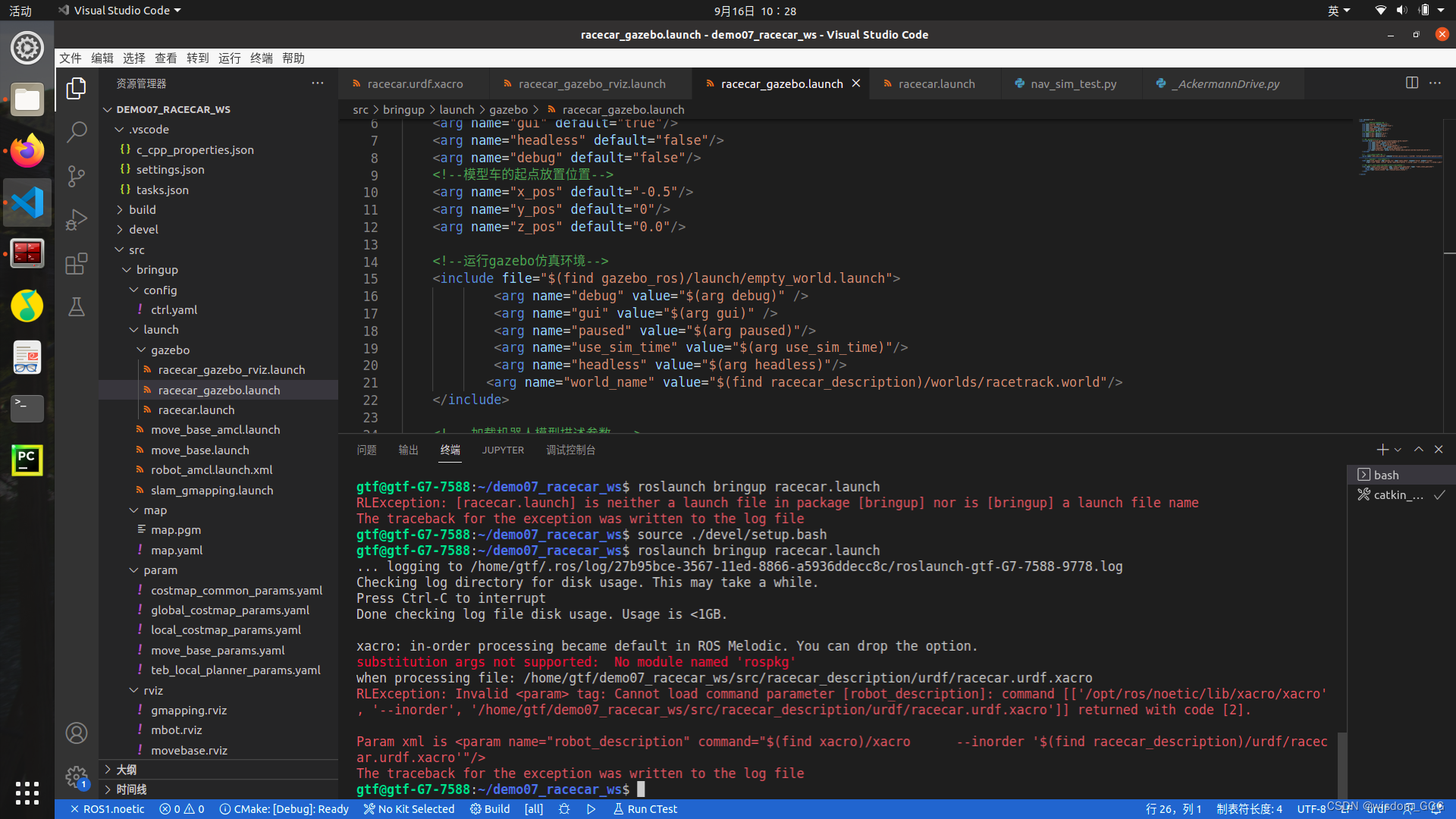Expand the build folder
The width and height of the screenshot is (1456, 819).
coord(142,210)
